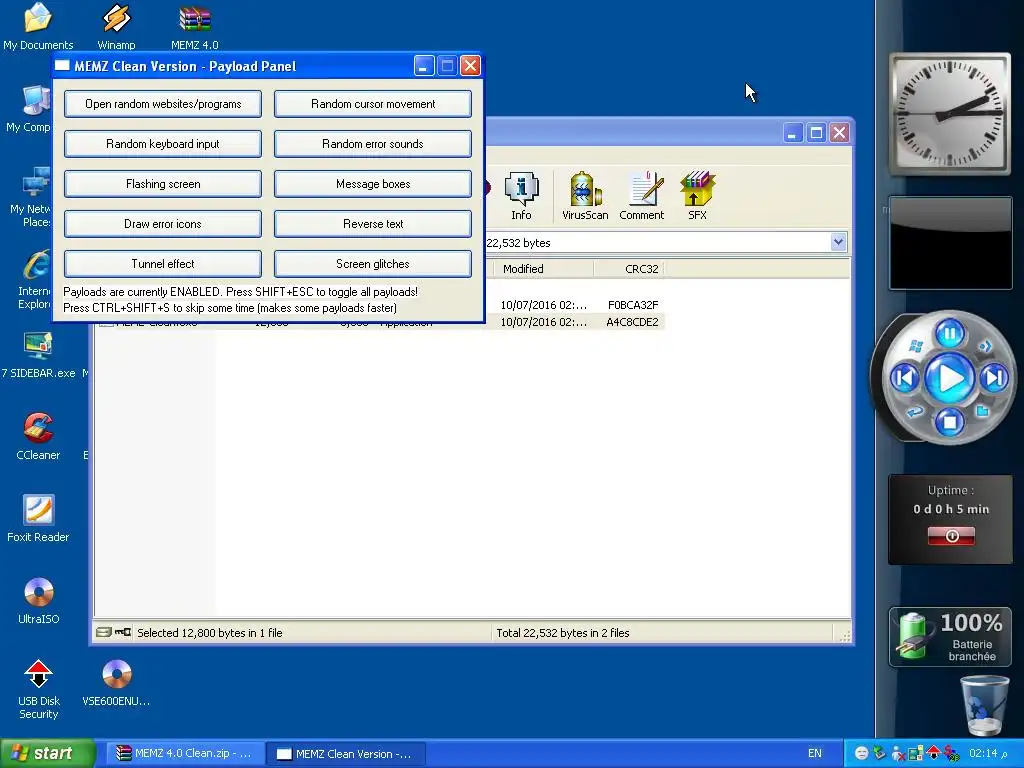Open USB Disk Security desktop shortcut
The image size is (1024, 768).
click(x=38, y=690)
